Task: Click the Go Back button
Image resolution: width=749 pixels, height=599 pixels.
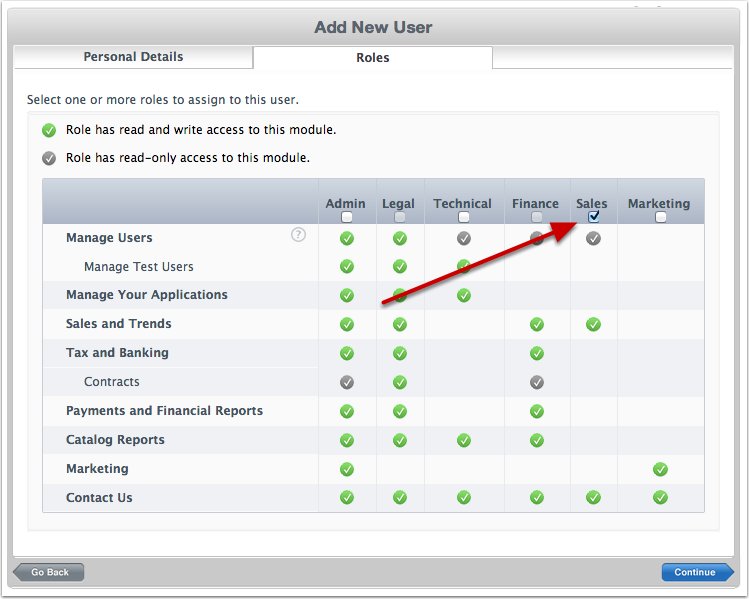Action: tap(49, 572)
